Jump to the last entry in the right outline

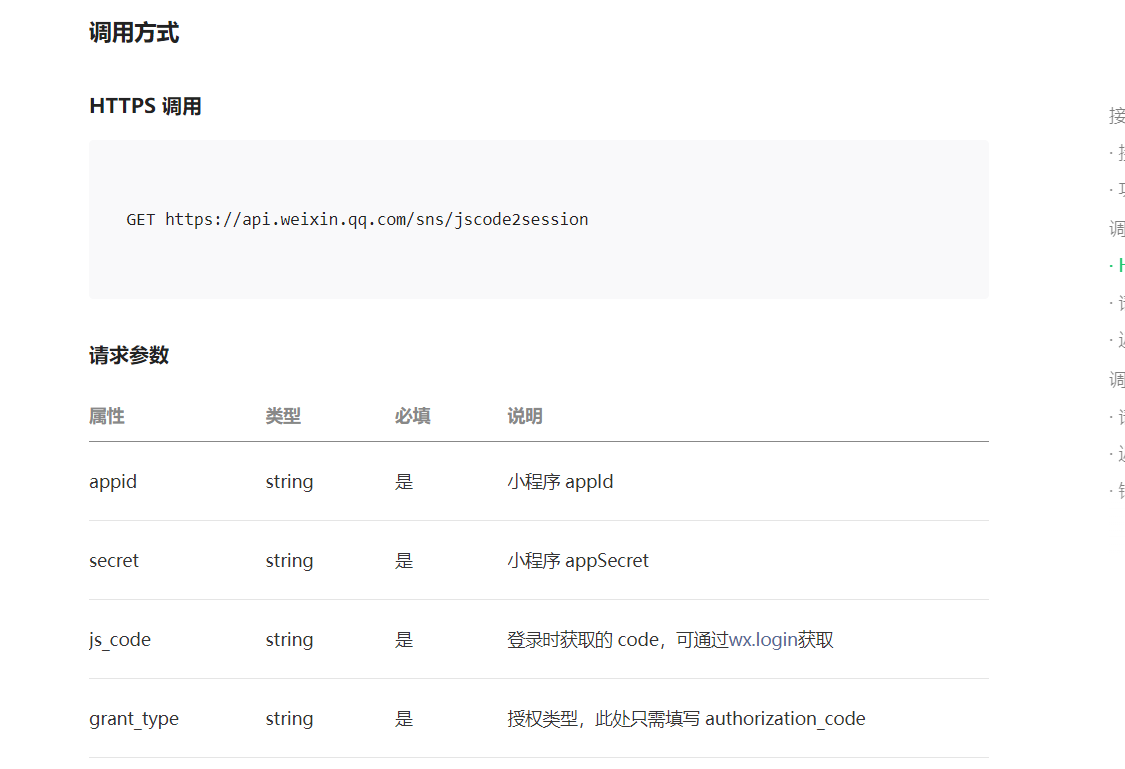[1119, 491]
